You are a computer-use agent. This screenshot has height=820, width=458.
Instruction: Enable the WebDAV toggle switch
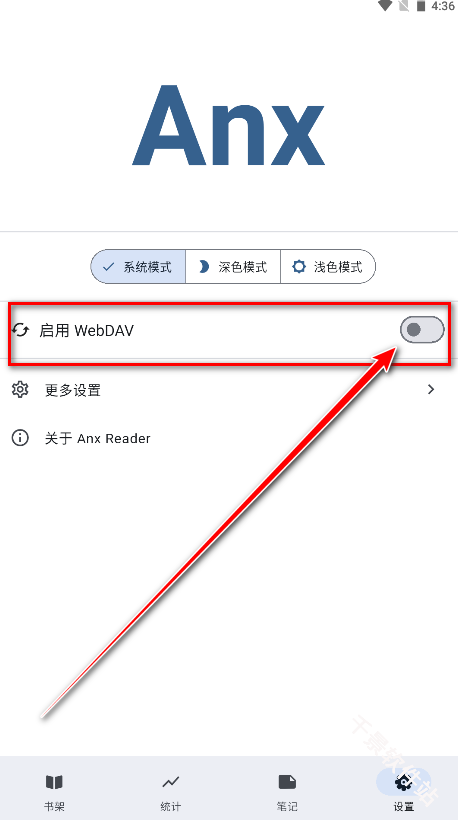[x=422, y=330]
